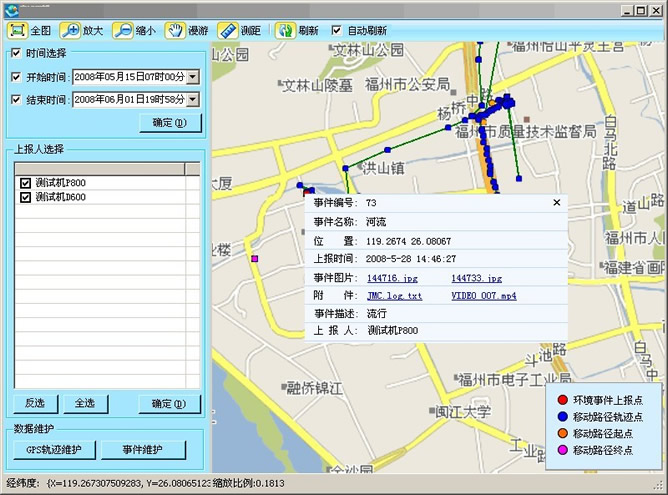Click 上报人 value 测试机P800 in popup

[x=393, y=331]
